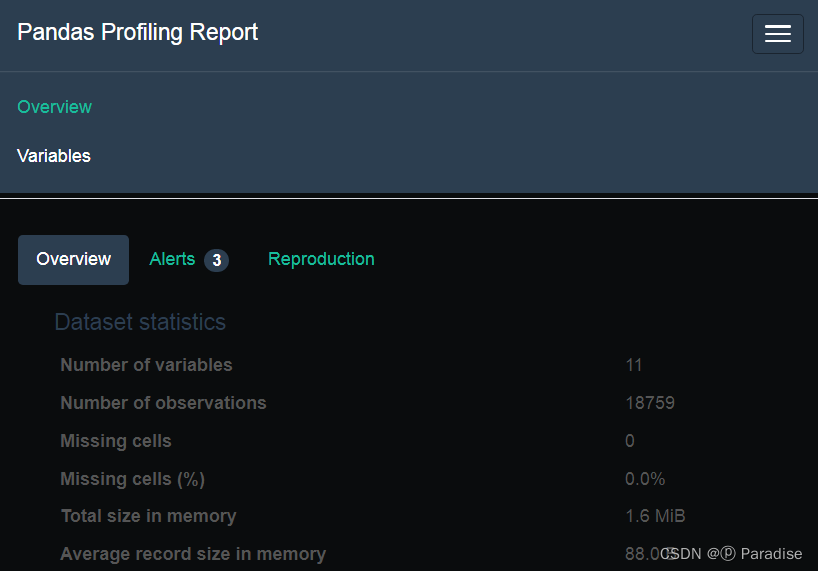Select the Missing cells value 0

pos(630,441)
